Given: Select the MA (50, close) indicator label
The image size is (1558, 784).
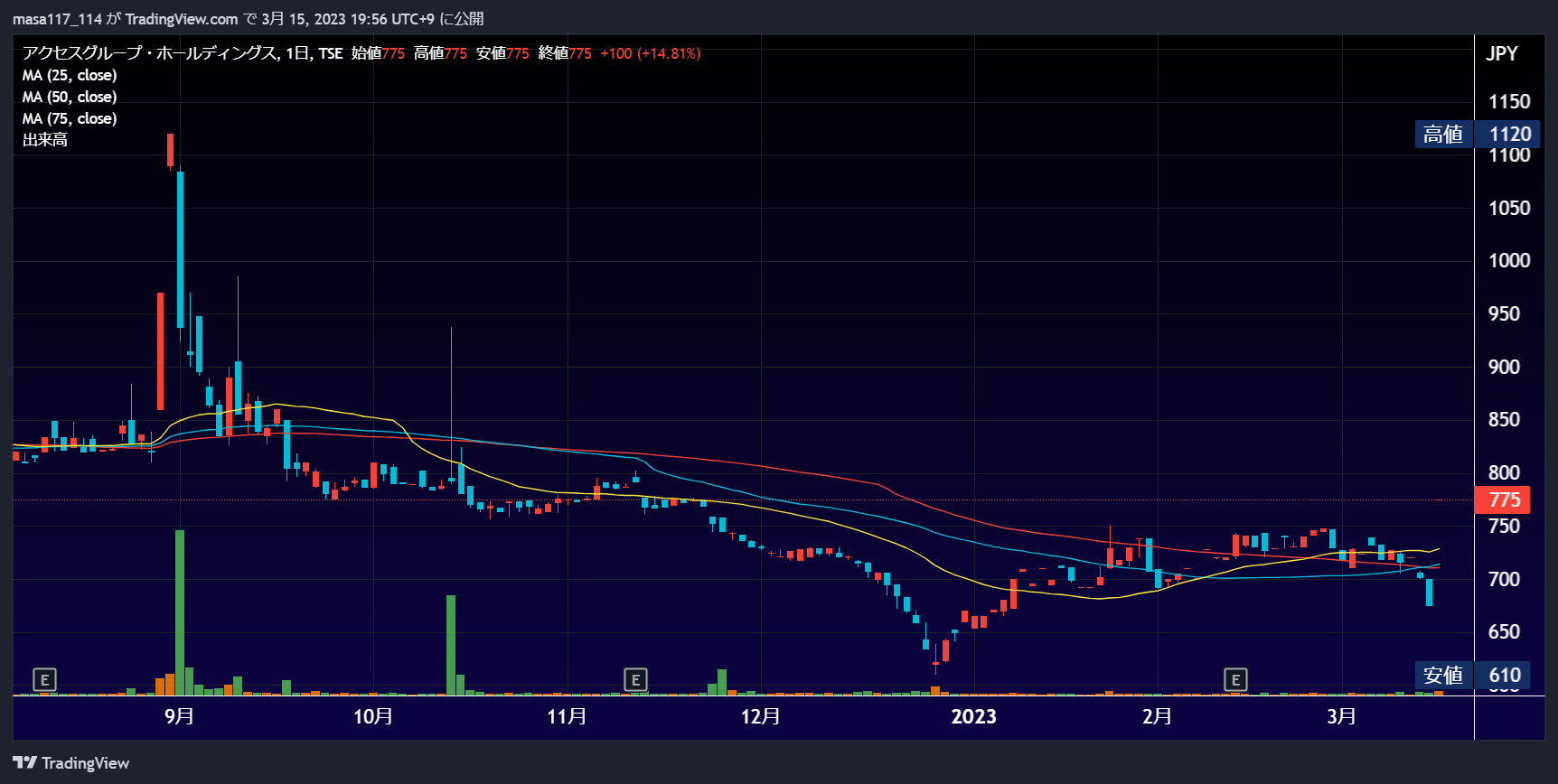Looking at the screenshot, I should (x=70, y=97).
